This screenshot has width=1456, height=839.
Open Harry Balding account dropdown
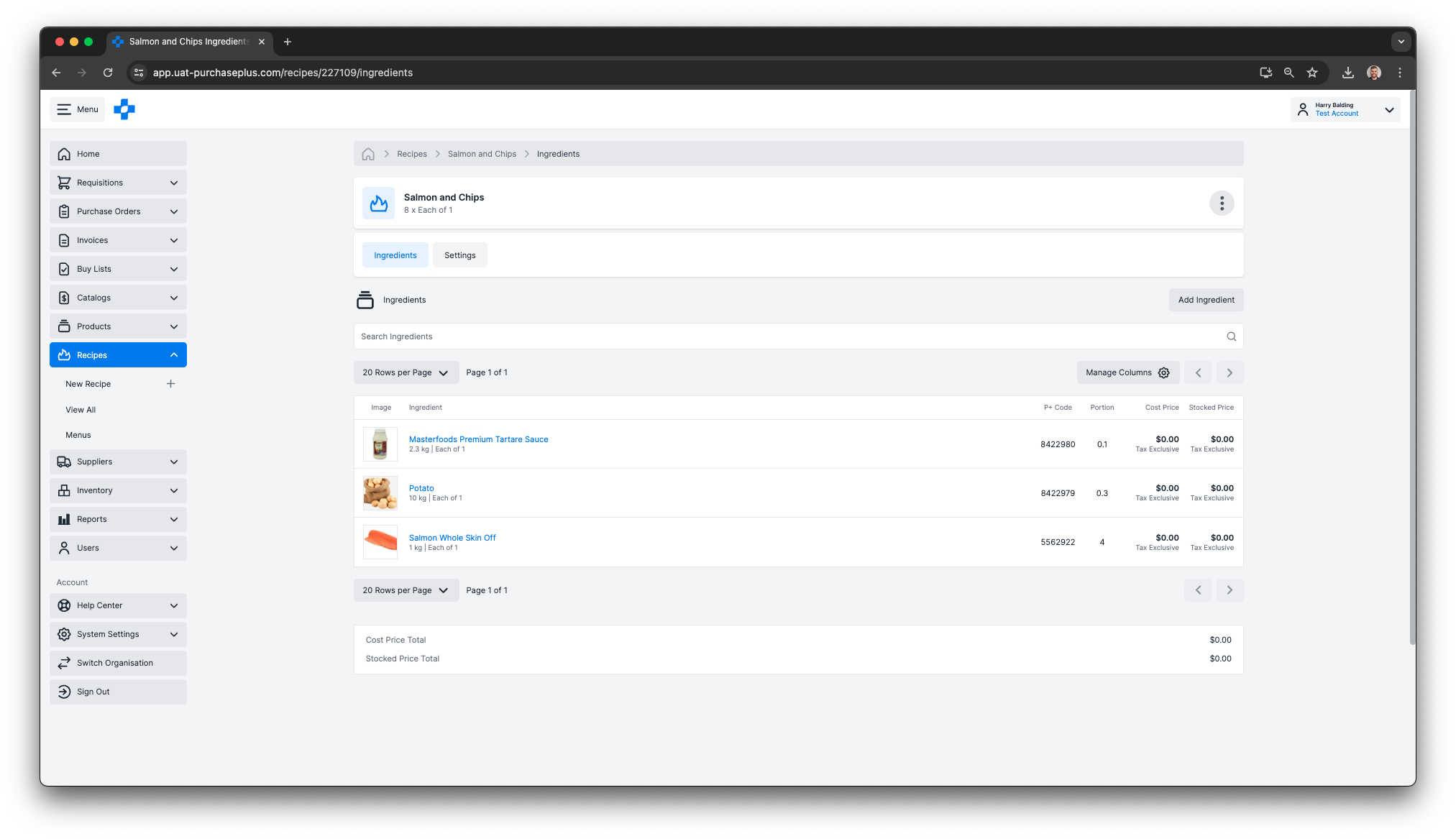click(x=1345, y=109)
